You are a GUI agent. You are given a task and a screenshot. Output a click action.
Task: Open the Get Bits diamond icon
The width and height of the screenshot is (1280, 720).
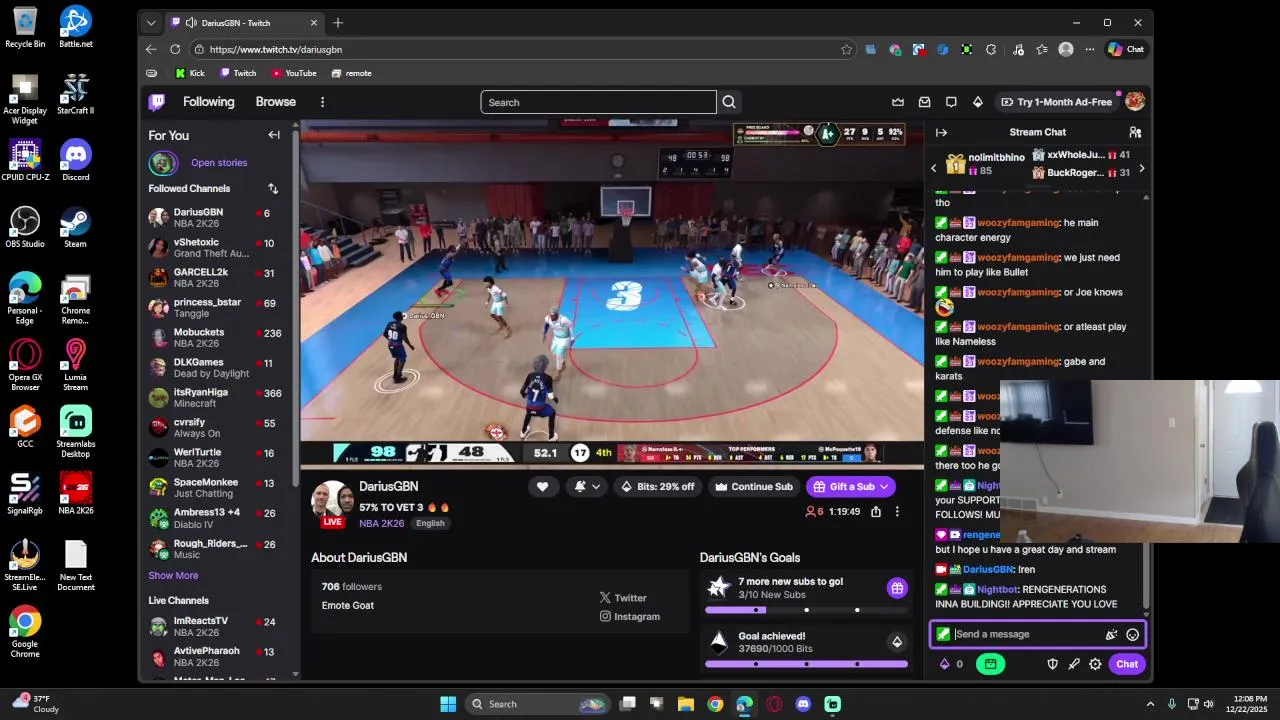tap(978, 102)
